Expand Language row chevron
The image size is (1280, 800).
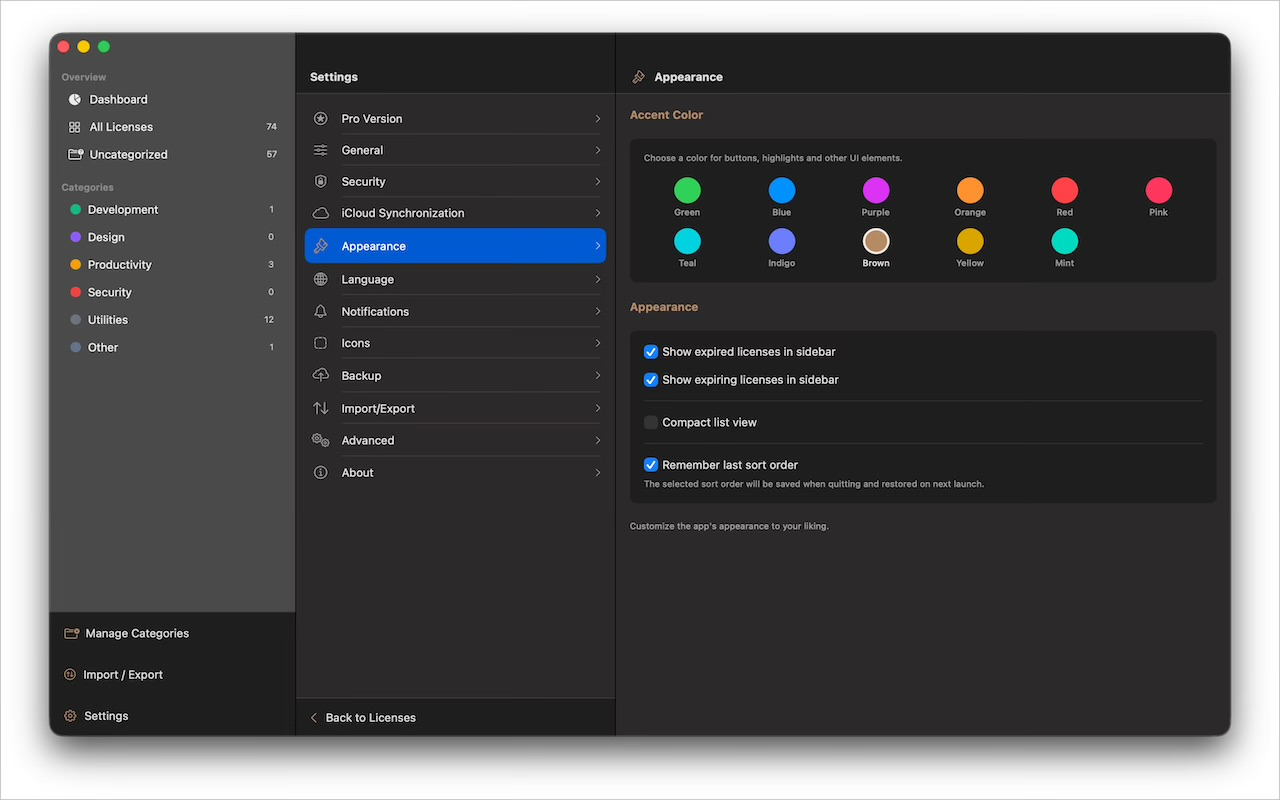point(598,280)
